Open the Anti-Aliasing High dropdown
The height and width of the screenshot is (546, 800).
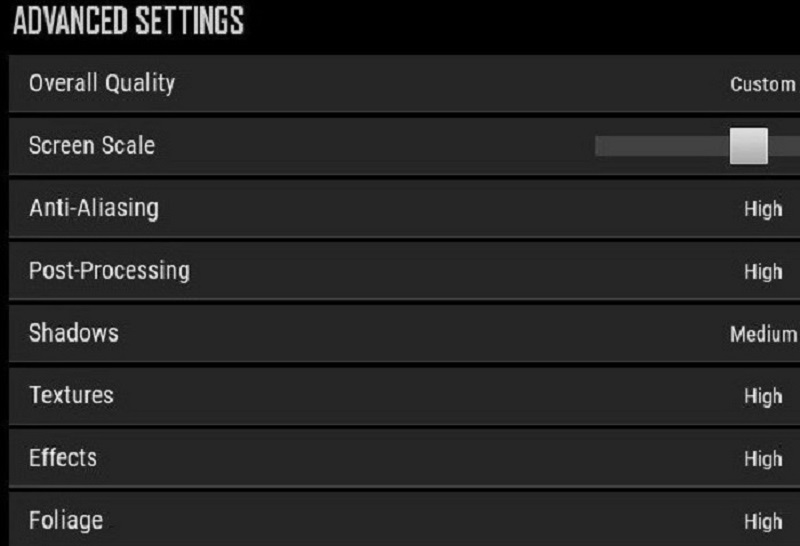click(x=763, y=209)
